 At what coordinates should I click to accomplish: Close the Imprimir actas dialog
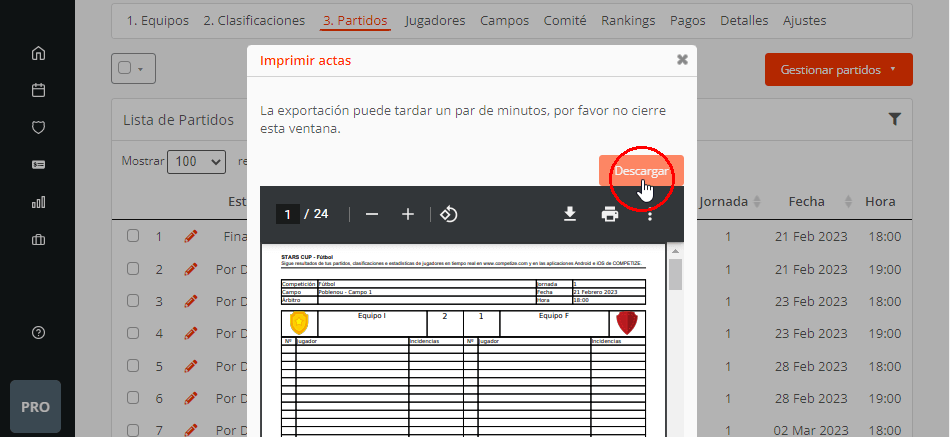pos(682,59)
